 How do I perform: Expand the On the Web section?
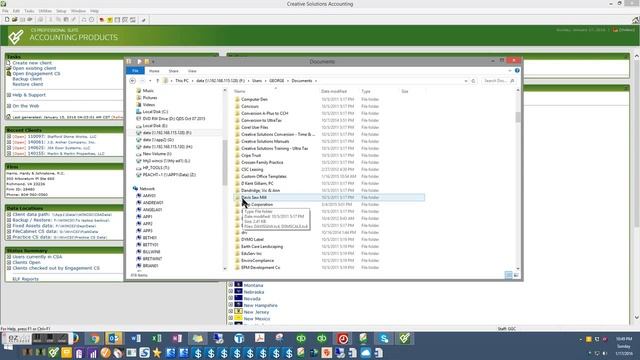pos(9,106)
